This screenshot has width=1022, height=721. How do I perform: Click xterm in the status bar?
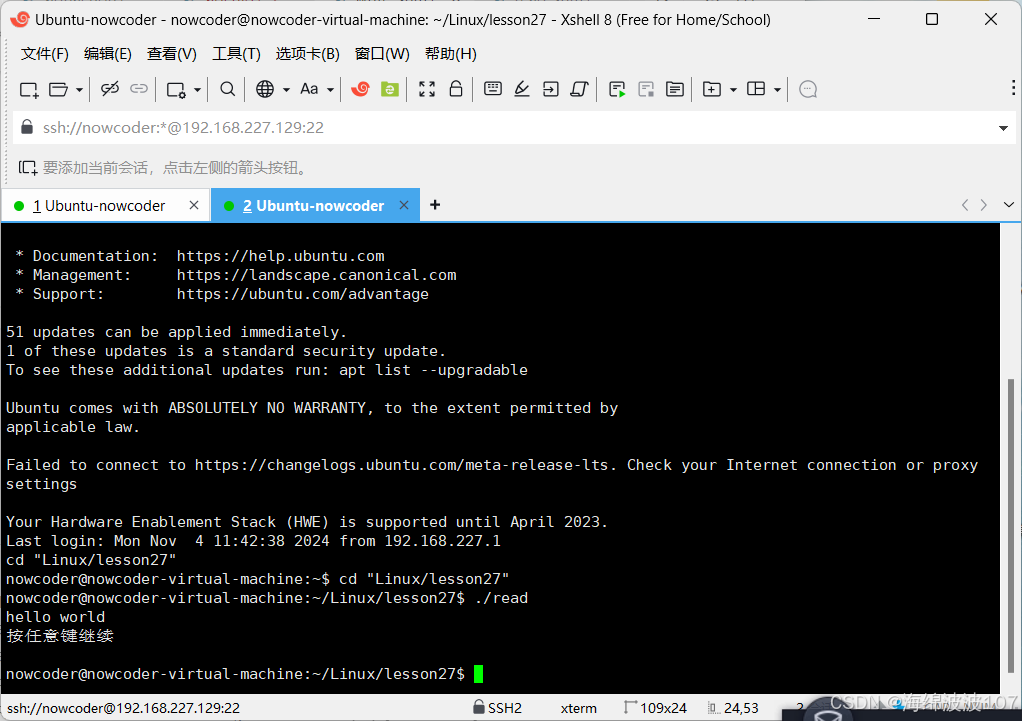578,708
